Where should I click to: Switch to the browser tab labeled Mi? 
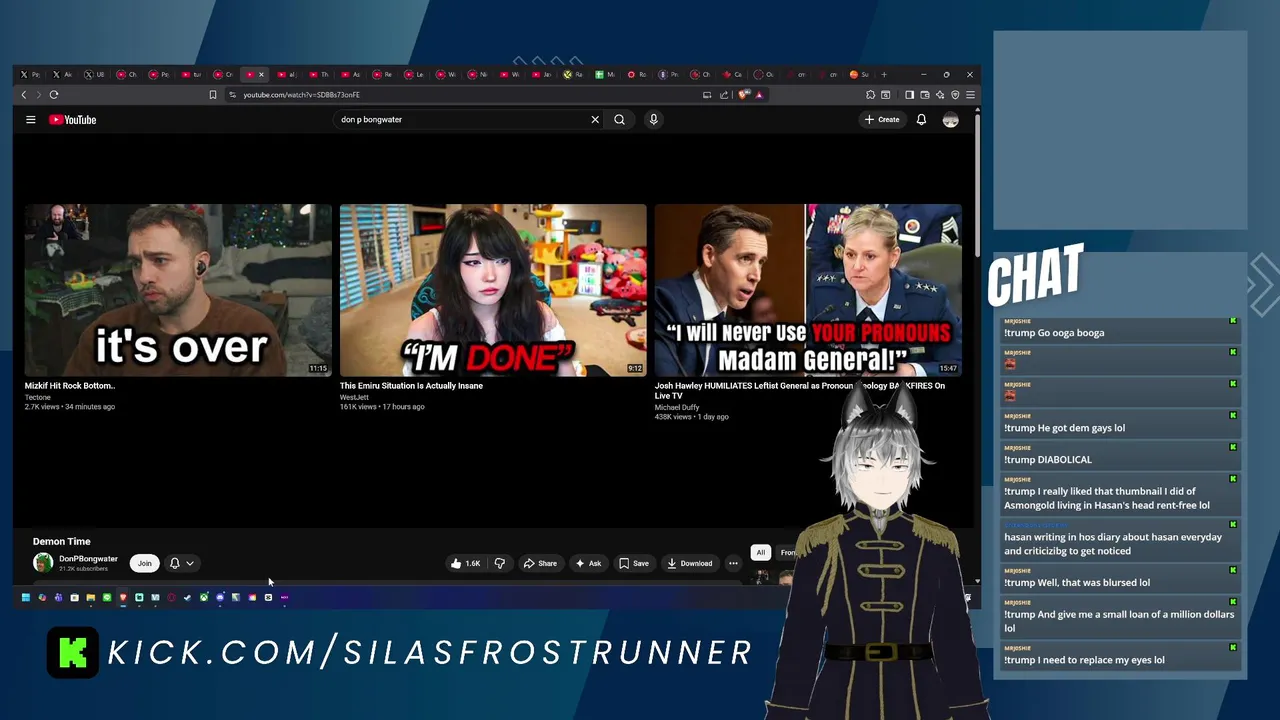(605, 74)
